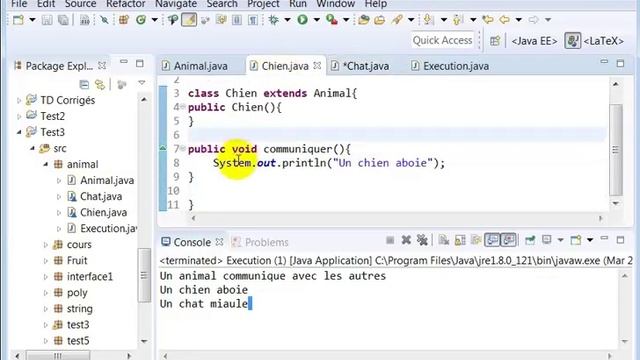Click the Previous Annotation icon
640x360 pixels.
pos(458,20)
